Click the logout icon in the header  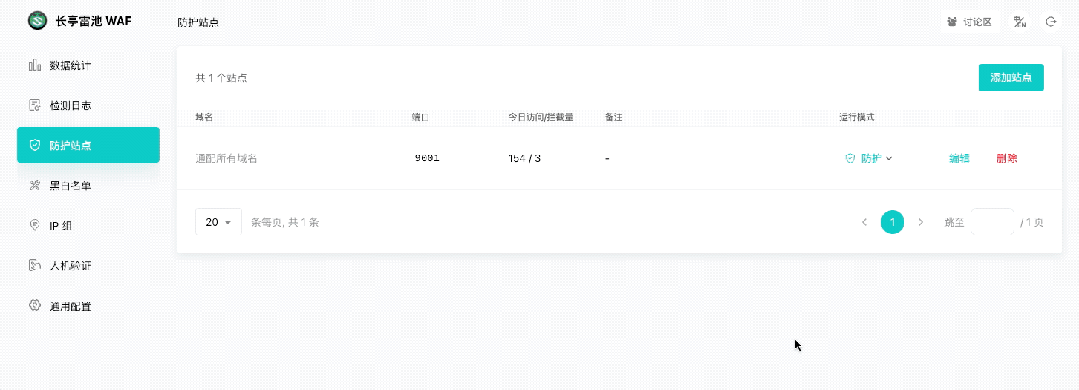[x=1051, y=22]
